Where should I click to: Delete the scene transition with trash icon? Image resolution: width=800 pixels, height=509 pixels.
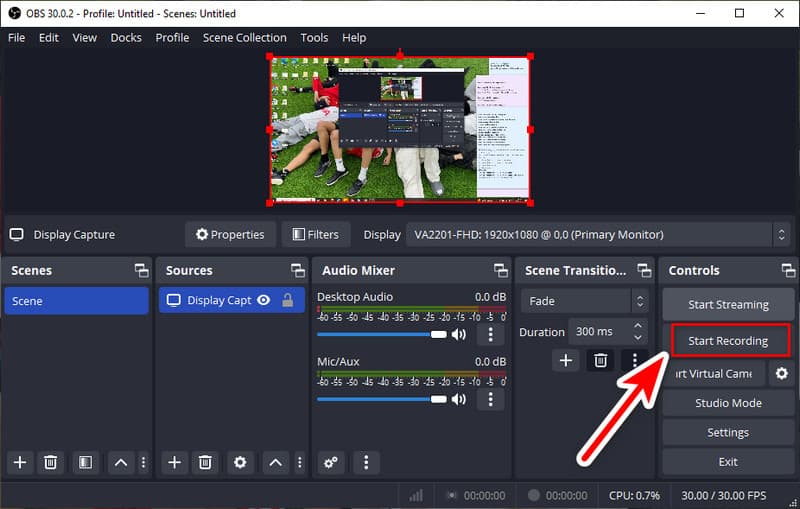(x=600, y=360)
